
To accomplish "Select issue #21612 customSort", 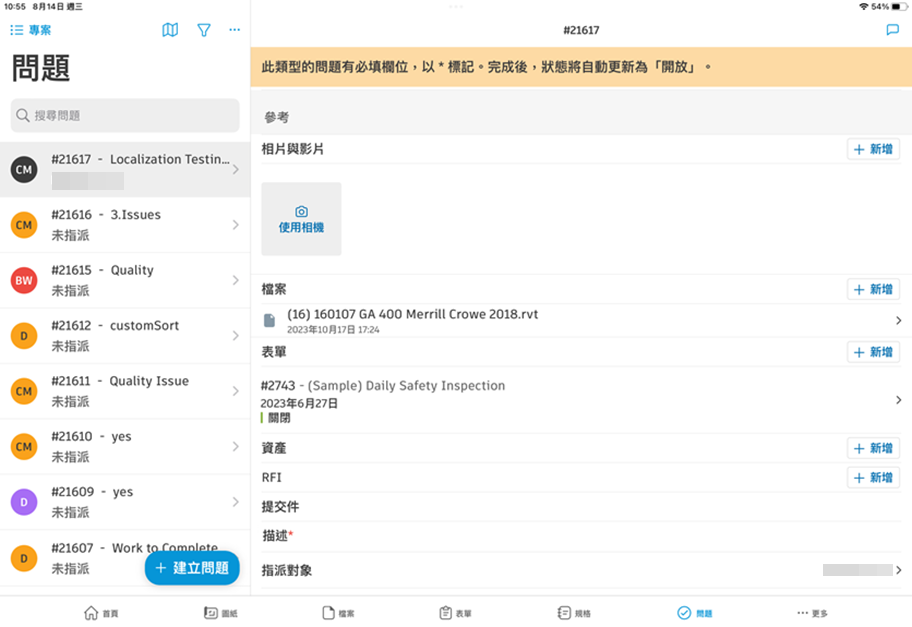I will click(x=125, y=336).
